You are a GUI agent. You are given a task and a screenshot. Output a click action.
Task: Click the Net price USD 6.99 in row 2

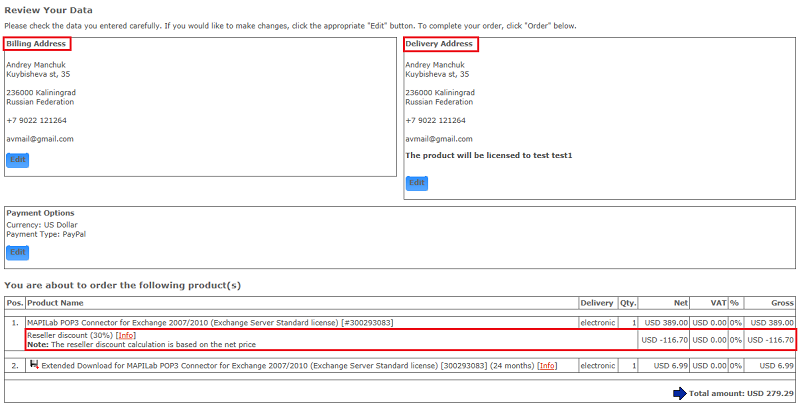671,366
